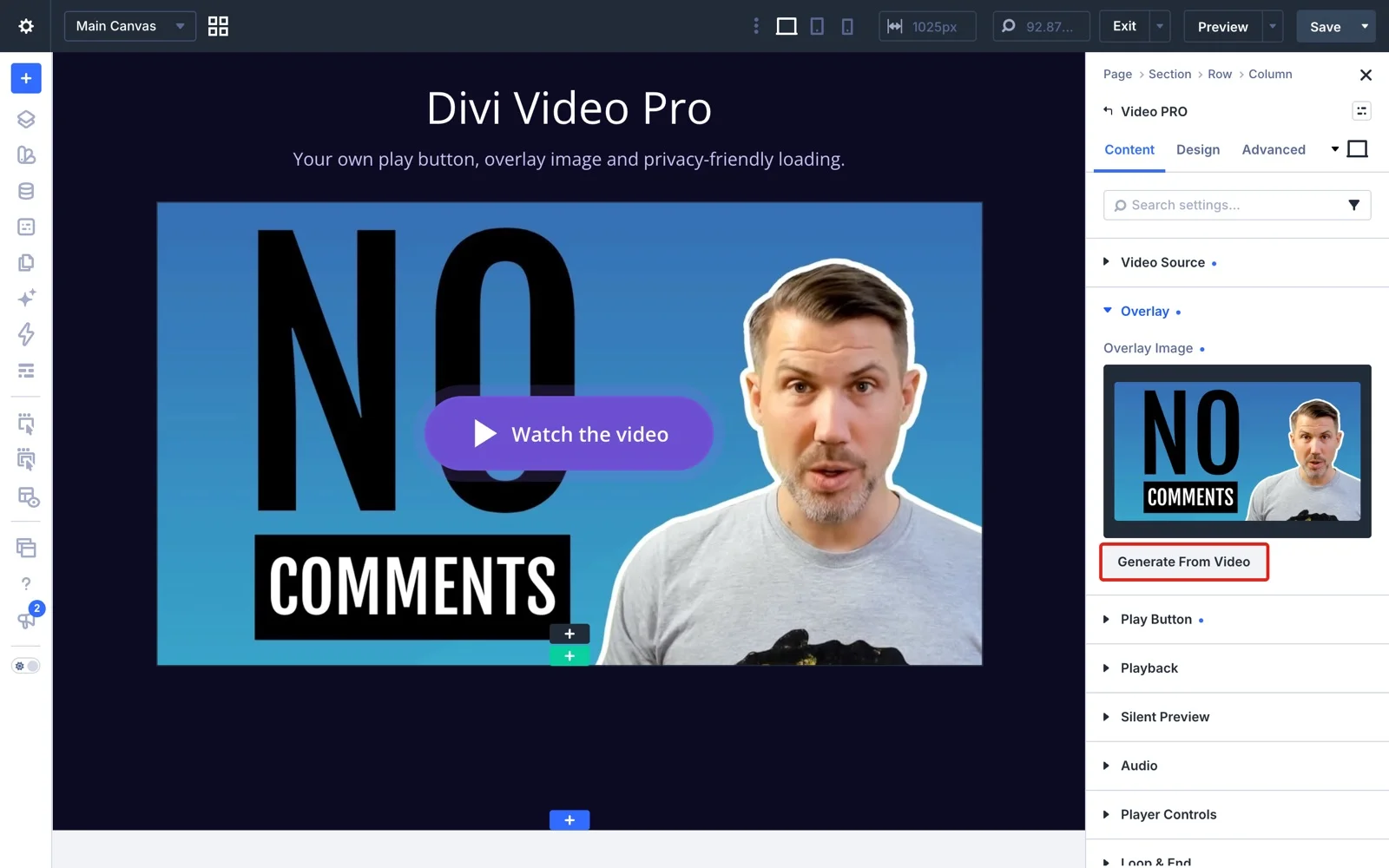
Task: Collapse the Overlay section
Action: click(1237, 311)
